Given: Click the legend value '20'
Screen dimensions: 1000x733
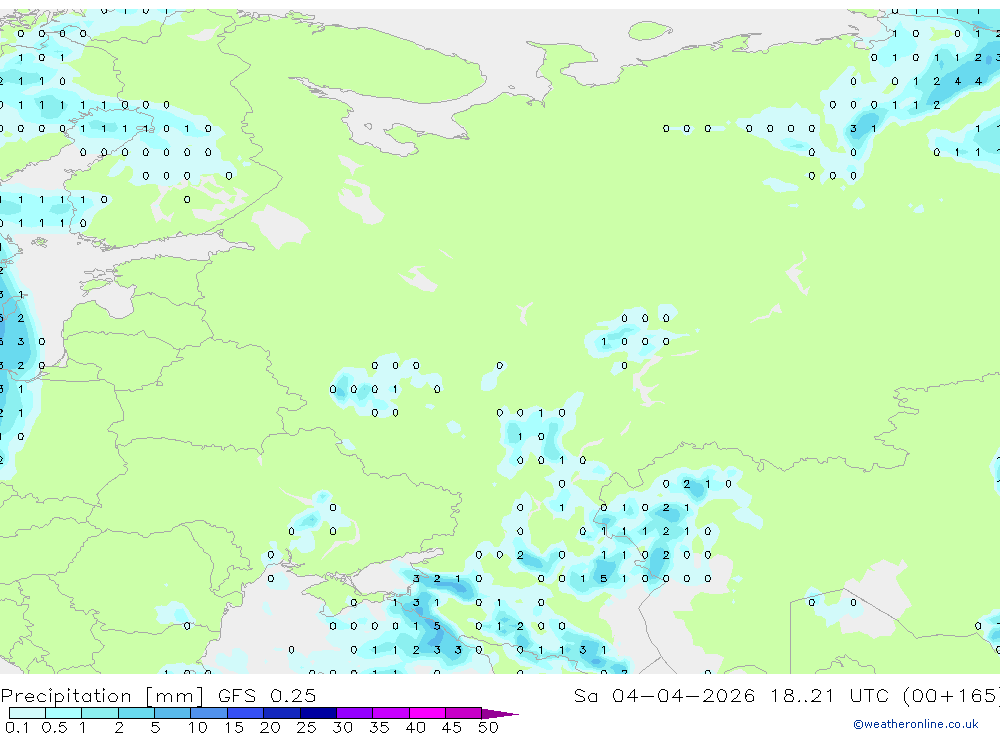Looking at the screenshot, I should (270, 727).
